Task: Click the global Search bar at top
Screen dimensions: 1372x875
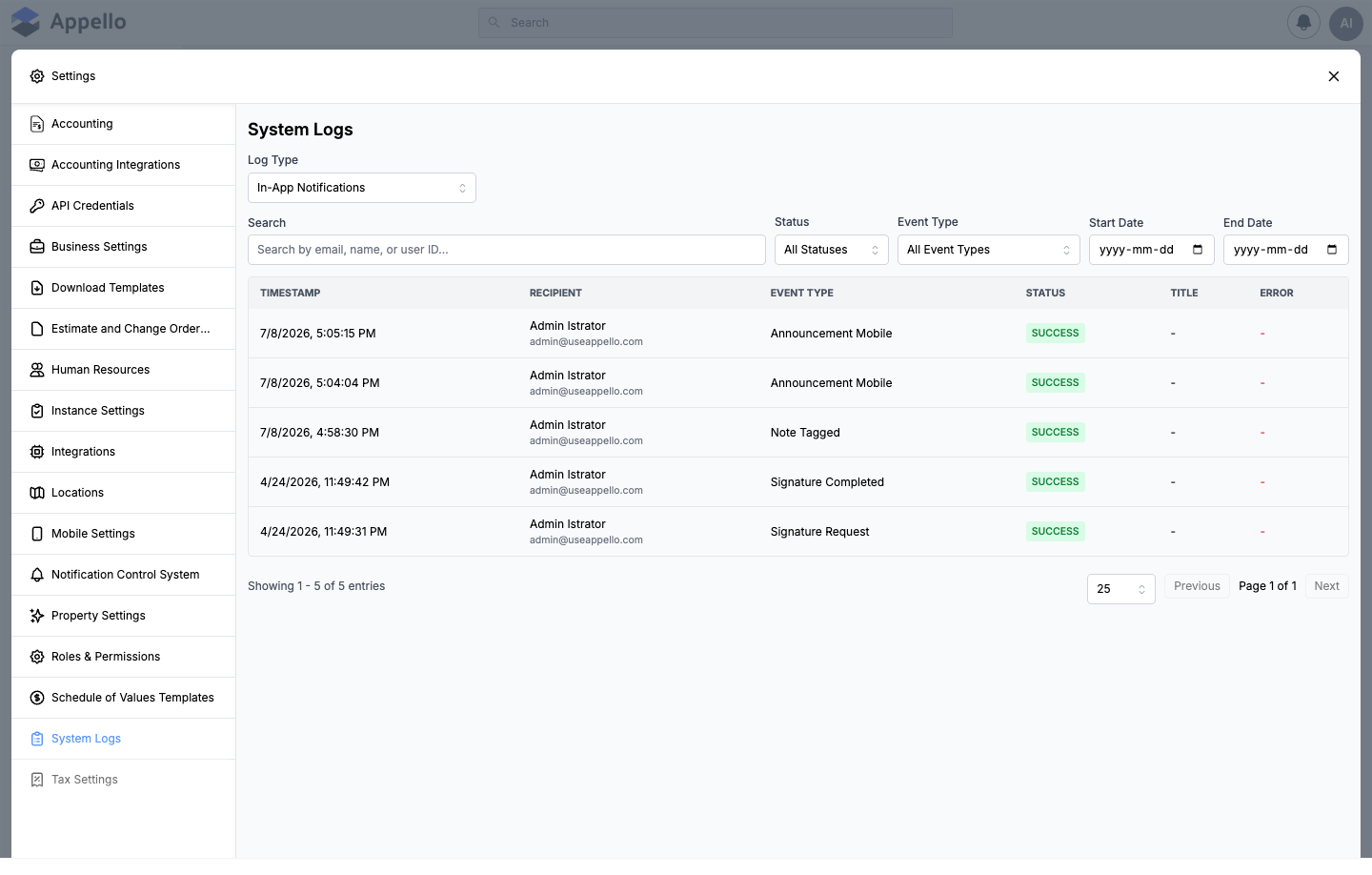Action: (716, 23)
